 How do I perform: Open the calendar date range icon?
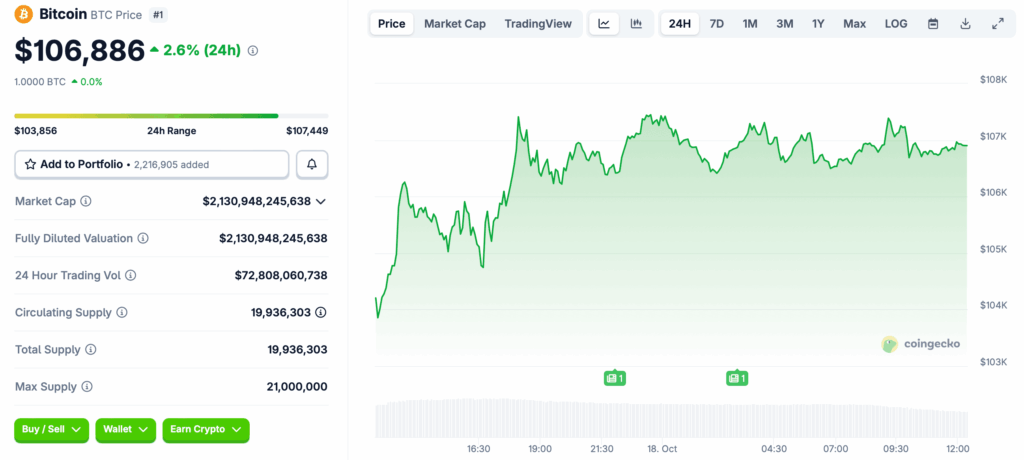933,24
